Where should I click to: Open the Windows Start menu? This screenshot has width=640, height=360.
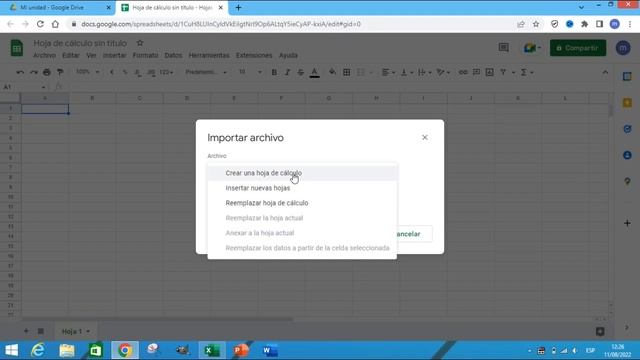click(11, 350)
